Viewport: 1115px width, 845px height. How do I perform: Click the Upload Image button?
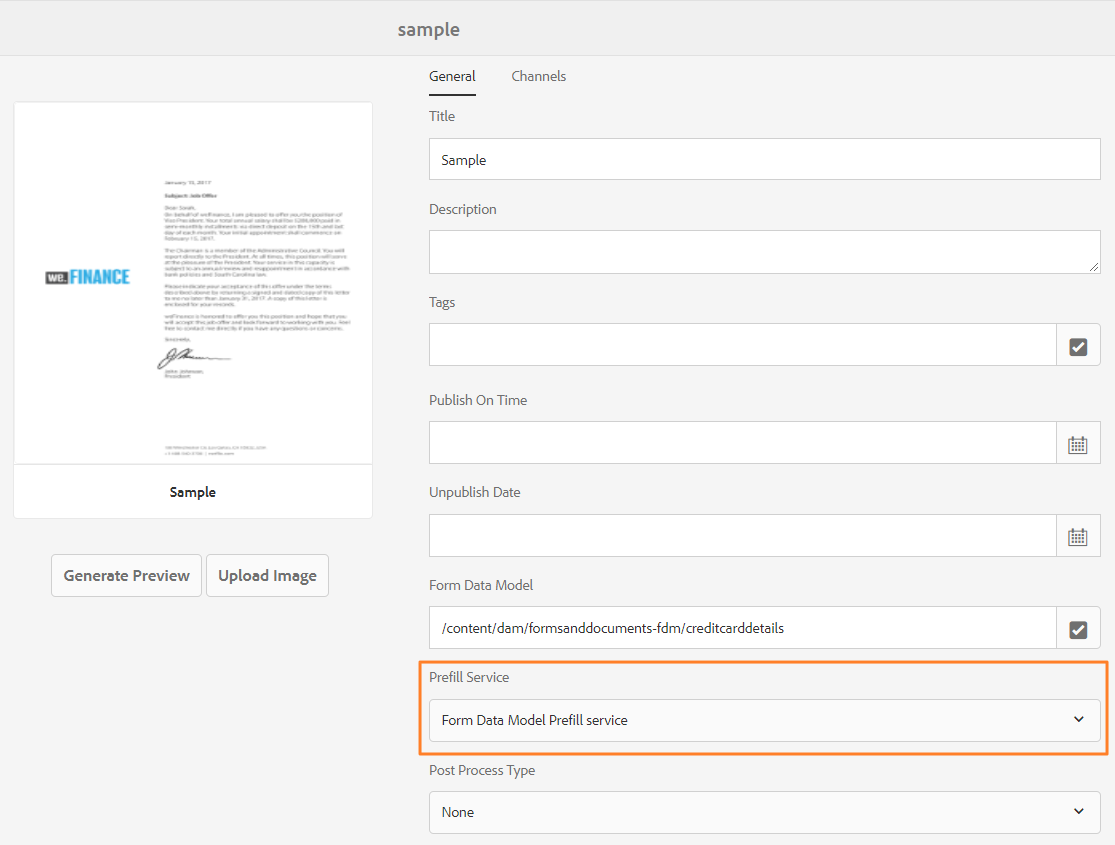[x=267, y=576]
